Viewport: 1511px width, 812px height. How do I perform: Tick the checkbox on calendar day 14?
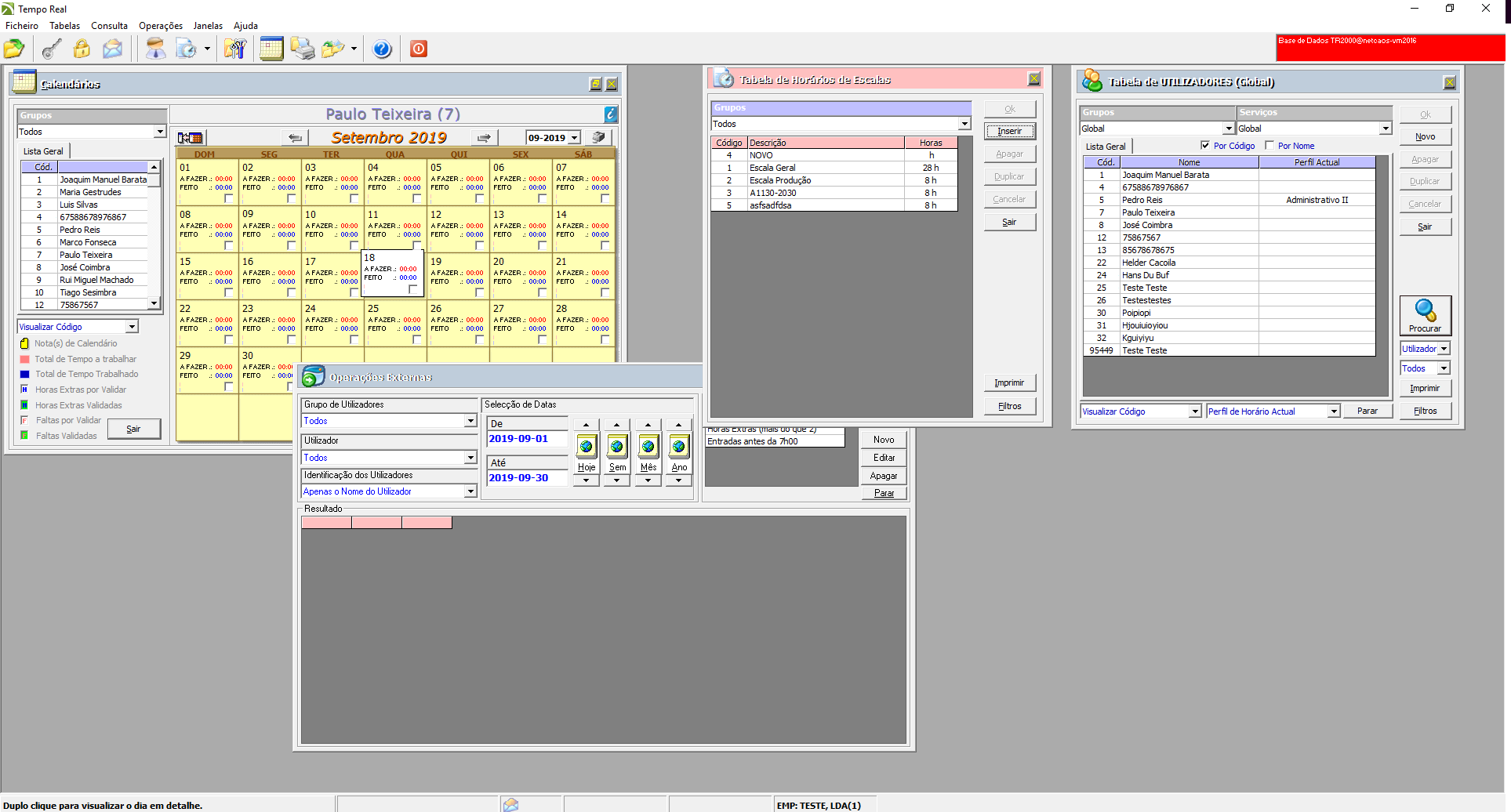[x=605, y=245]
